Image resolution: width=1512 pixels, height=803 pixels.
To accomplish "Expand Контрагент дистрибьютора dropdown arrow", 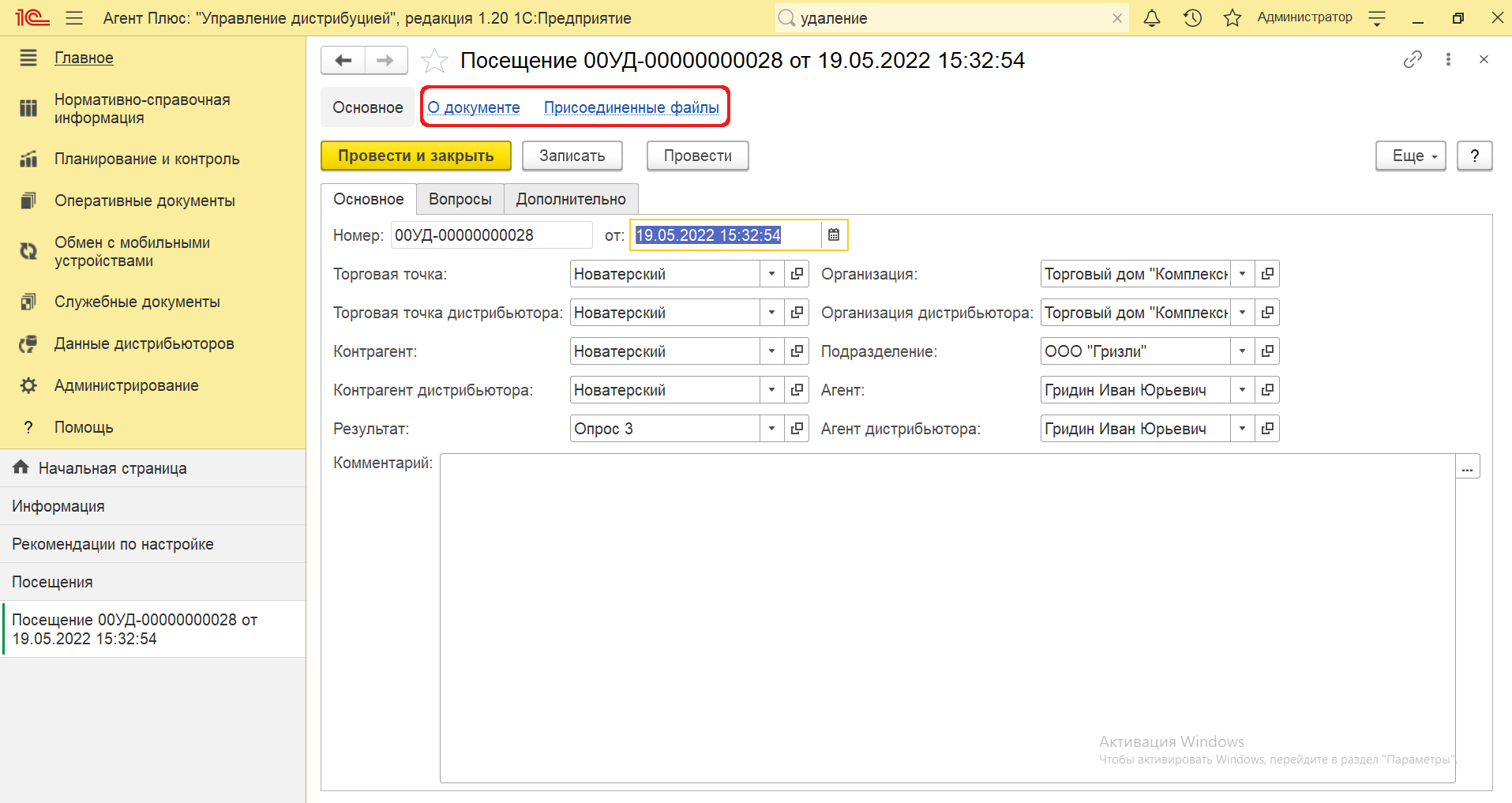I will pos(771,390).
